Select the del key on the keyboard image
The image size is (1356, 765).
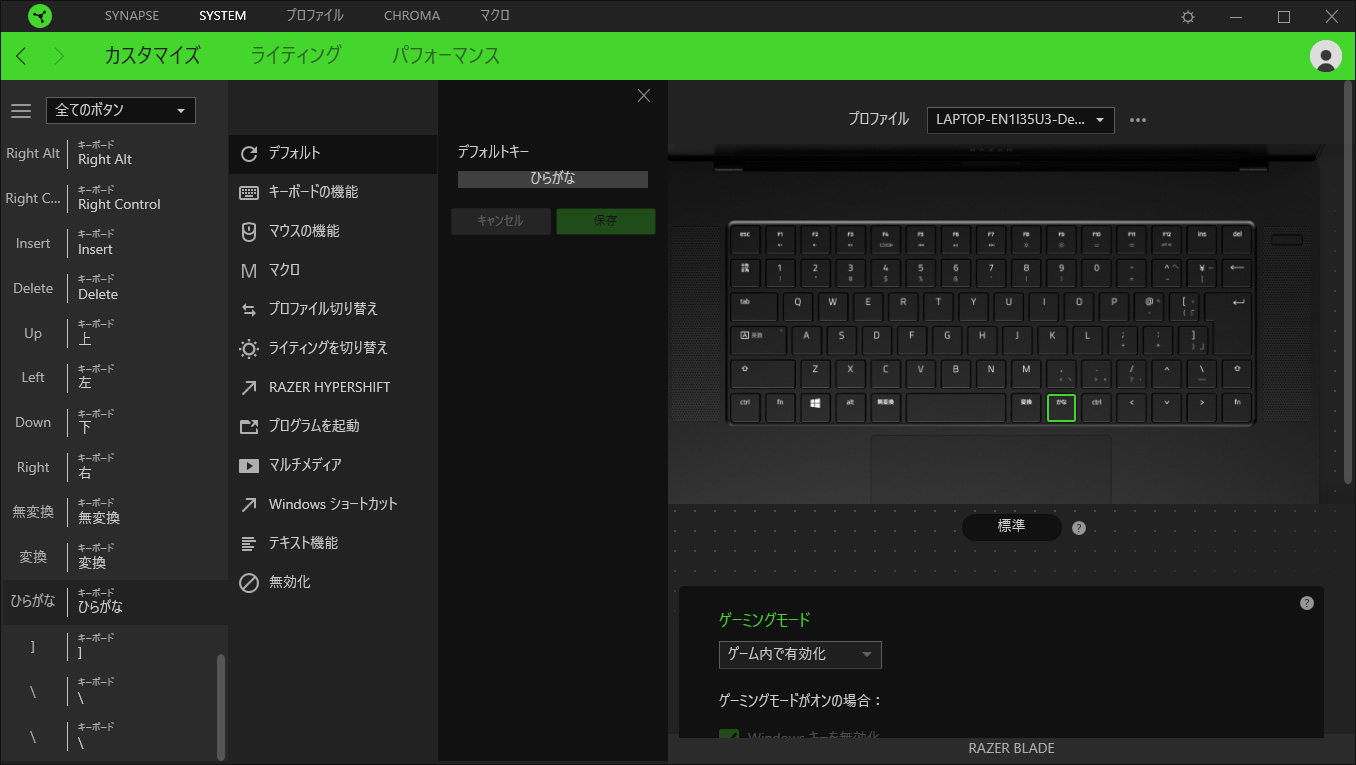(1237, 240)
